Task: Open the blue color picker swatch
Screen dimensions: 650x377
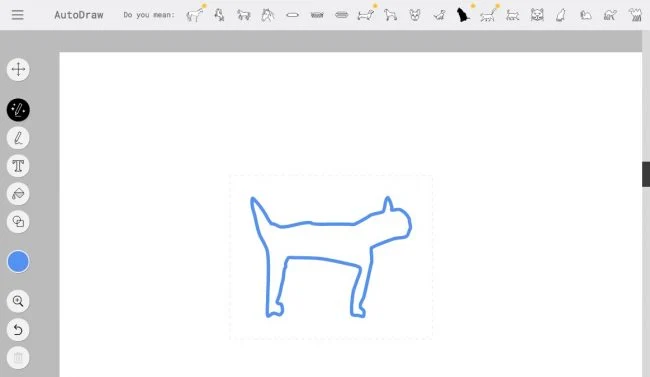Action: pos(18,262)
